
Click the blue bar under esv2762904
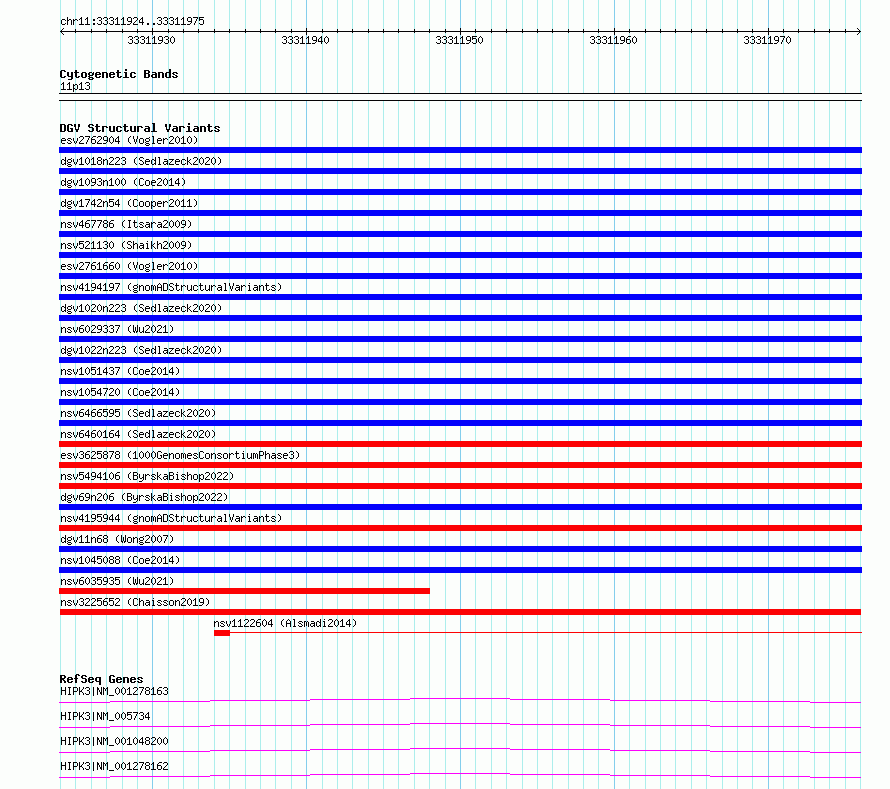tap(460, 150)
